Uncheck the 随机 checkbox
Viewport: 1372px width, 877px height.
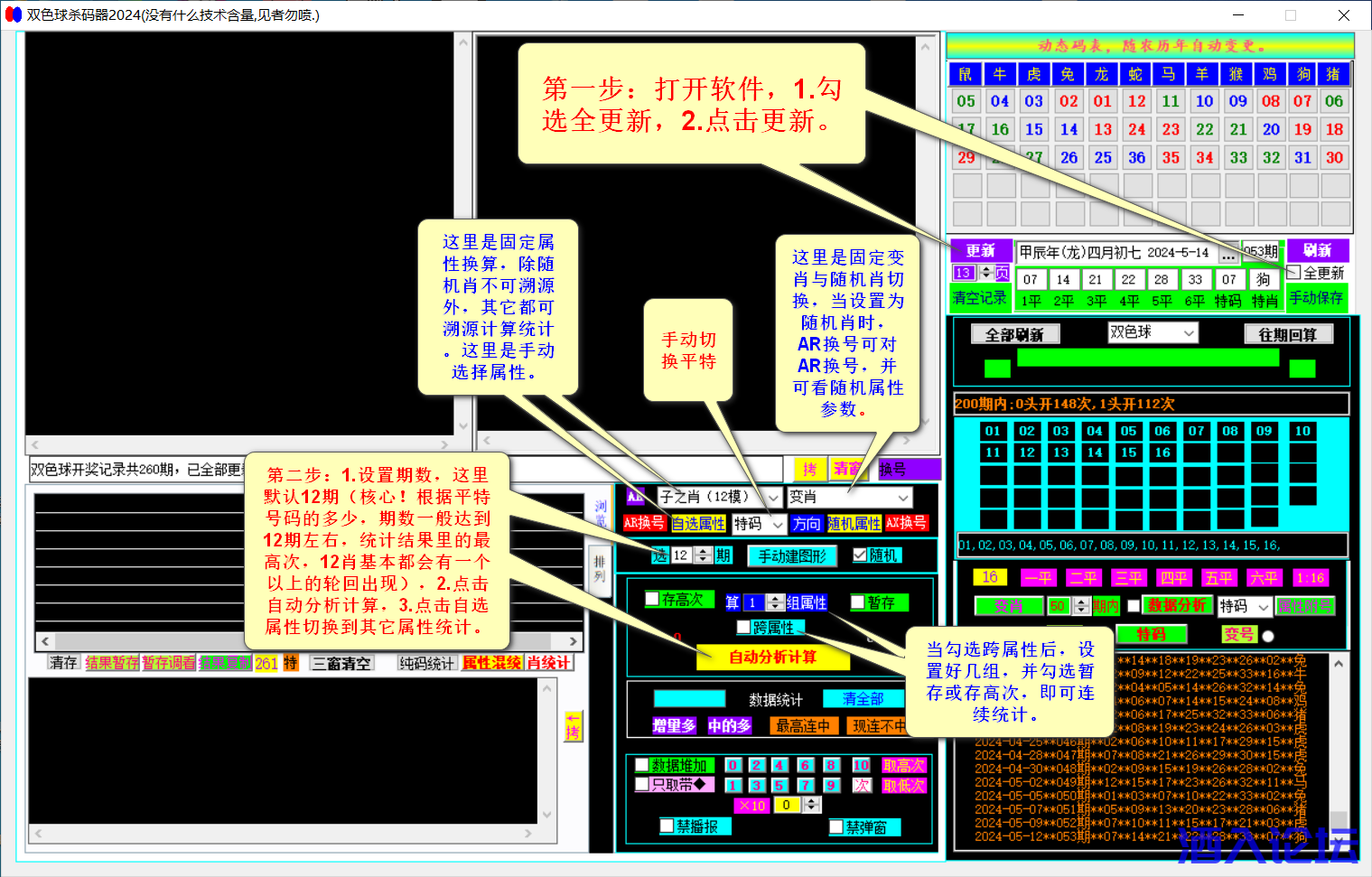[x=861, y=555]
